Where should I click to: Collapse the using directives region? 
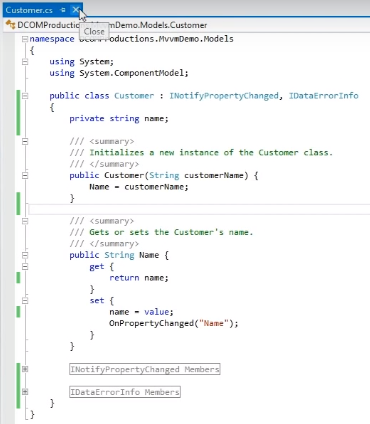25,62
